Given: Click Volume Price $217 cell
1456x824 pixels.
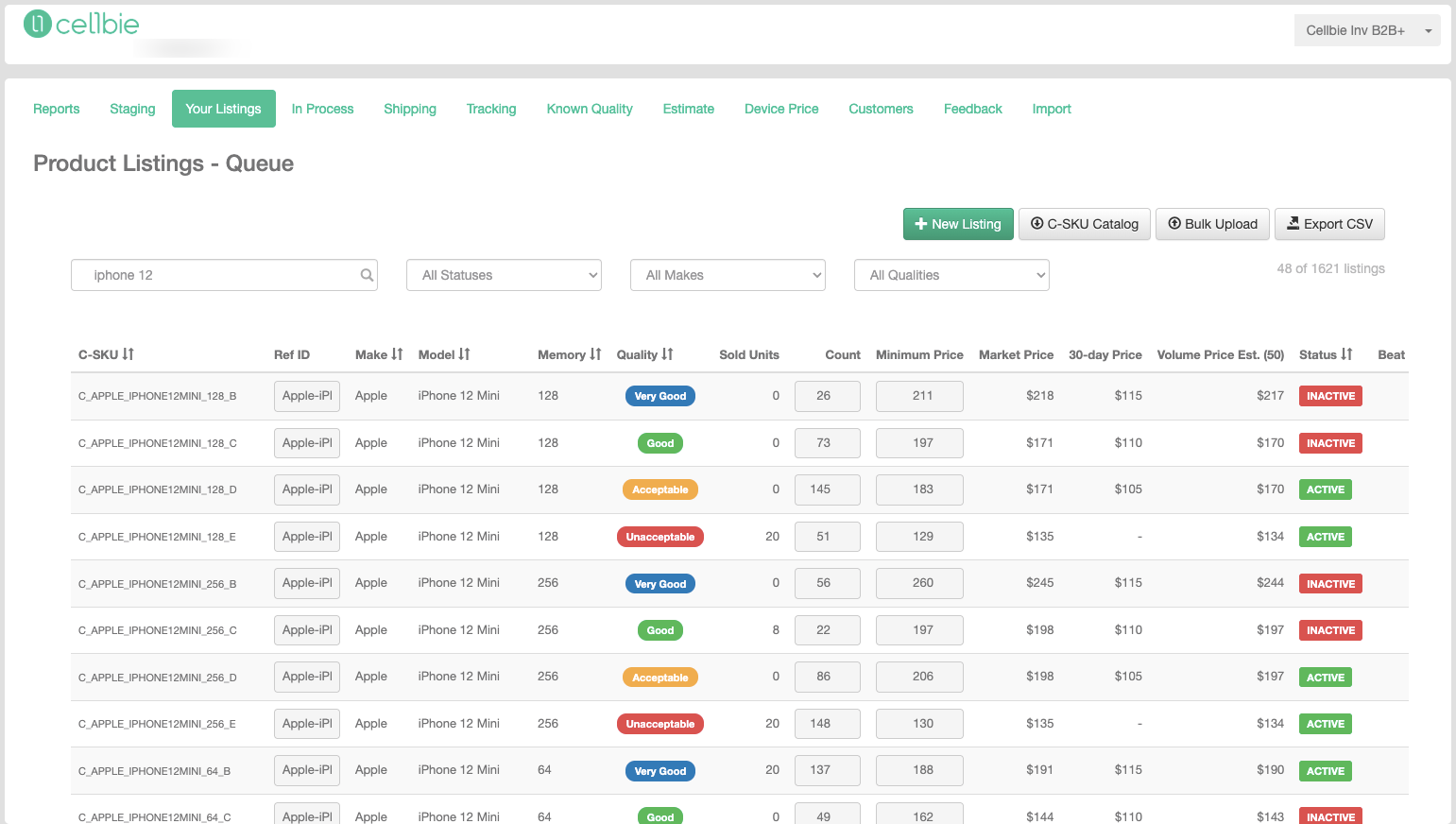Looking at the screenshot, I should pos(1270,396).
